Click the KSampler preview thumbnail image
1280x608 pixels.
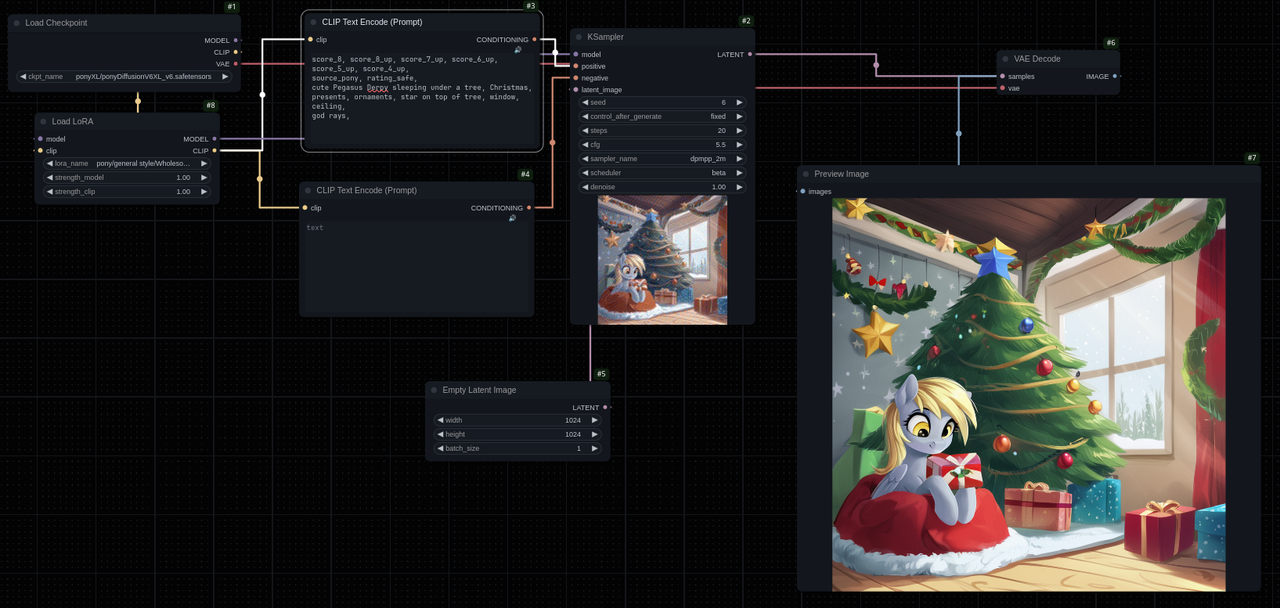coord(662,260)
